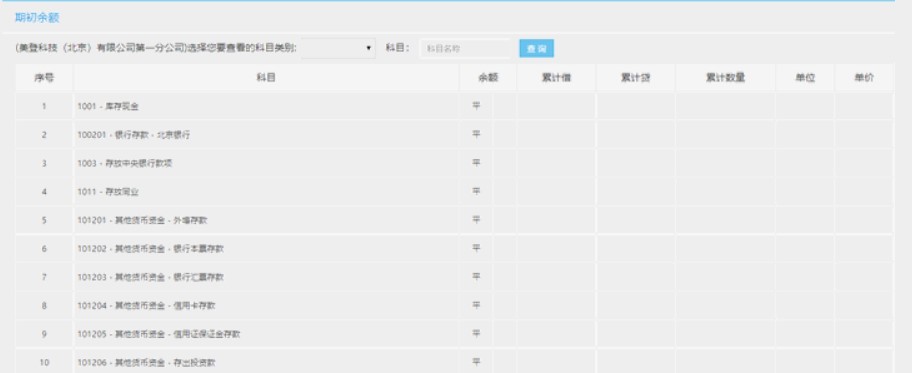
Task: Select the 累计数量 column header
Action: tap(725, 78)
